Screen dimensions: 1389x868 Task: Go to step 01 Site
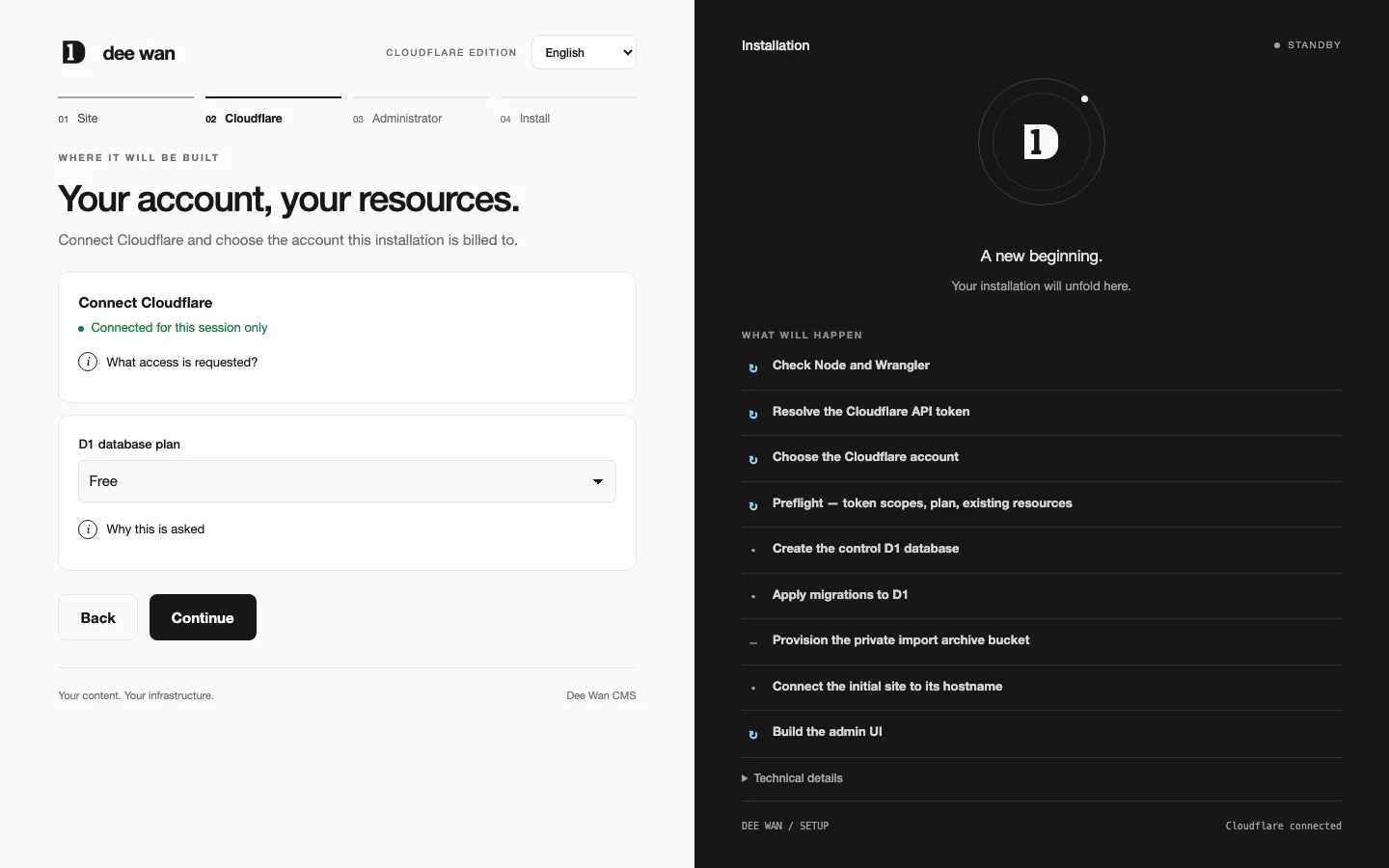pos(125,113)
